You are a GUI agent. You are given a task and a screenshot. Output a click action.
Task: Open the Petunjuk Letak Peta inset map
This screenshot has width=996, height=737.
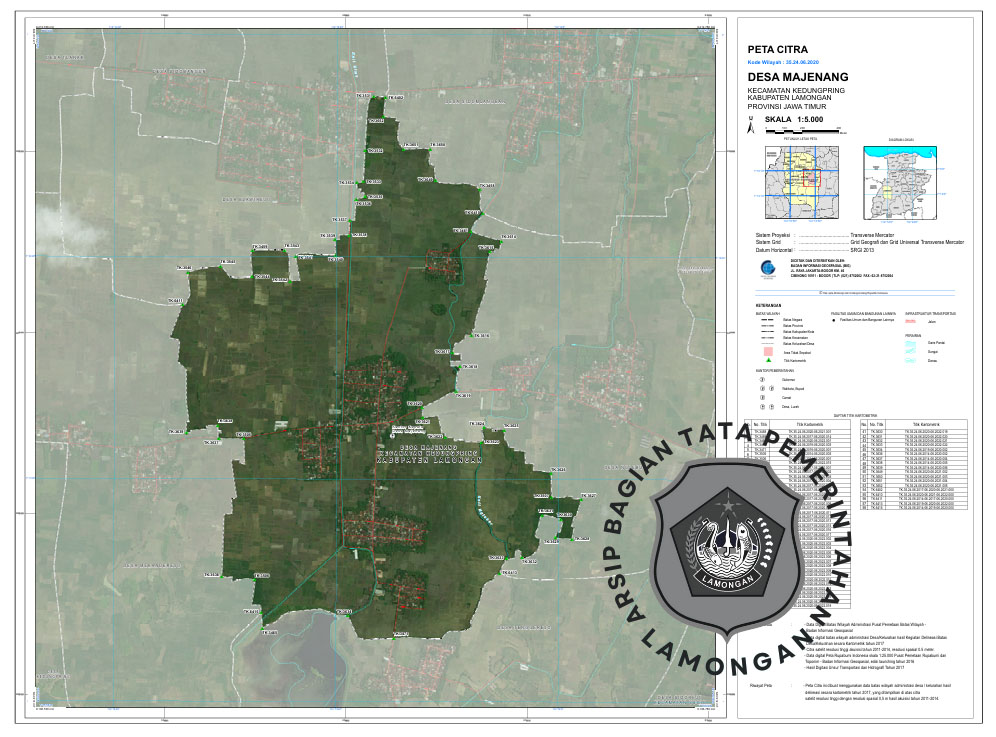[793, 181]
